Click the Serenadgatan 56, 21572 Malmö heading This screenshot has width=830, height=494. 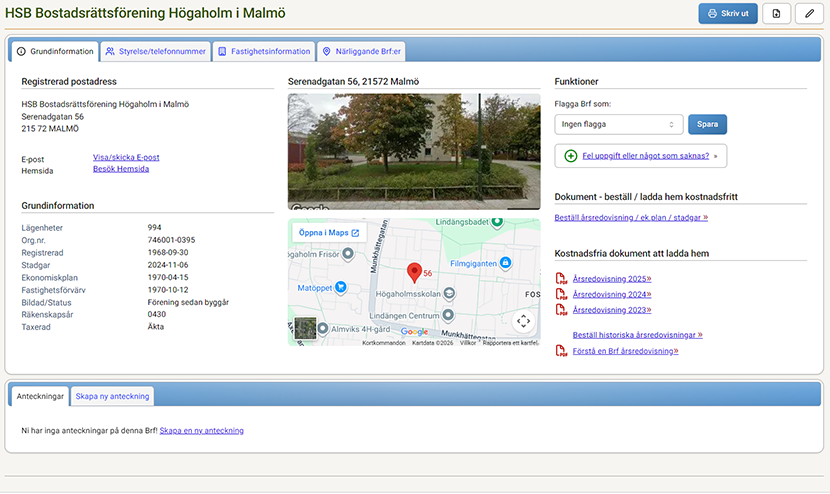click(x=353, y=82)
